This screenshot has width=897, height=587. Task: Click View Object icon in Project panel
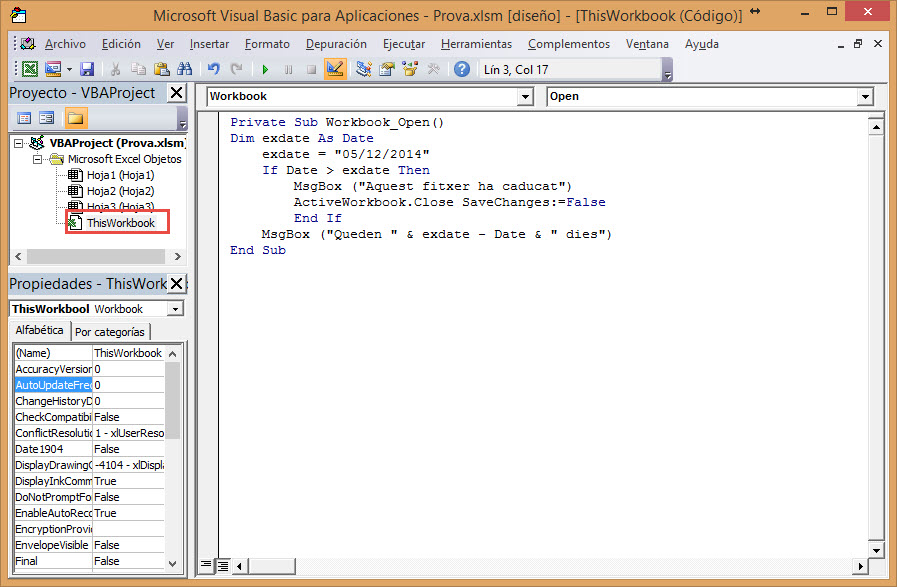46,118
